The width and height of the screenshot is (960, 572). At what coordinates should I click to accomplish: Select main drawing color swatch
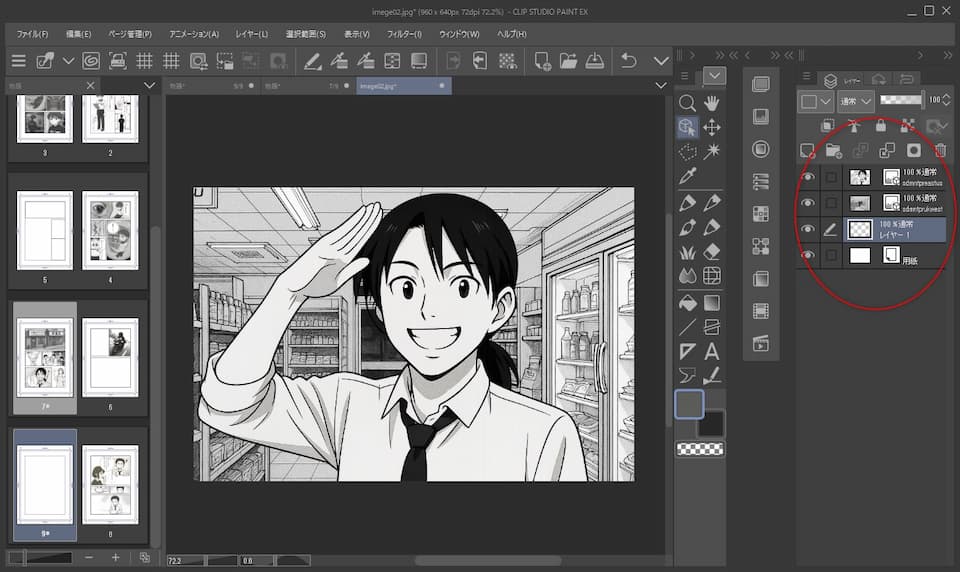(689, 404)
